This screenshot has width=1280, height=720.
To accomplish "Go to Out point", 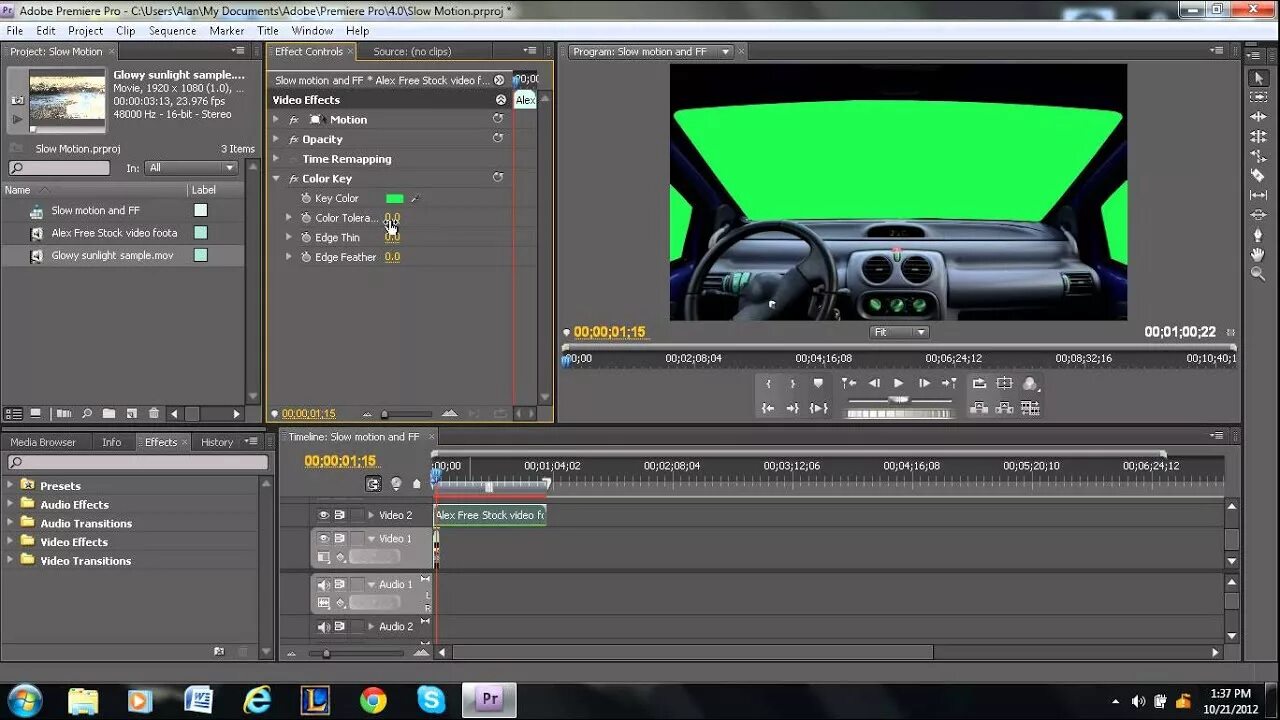I will coord(793,408).
